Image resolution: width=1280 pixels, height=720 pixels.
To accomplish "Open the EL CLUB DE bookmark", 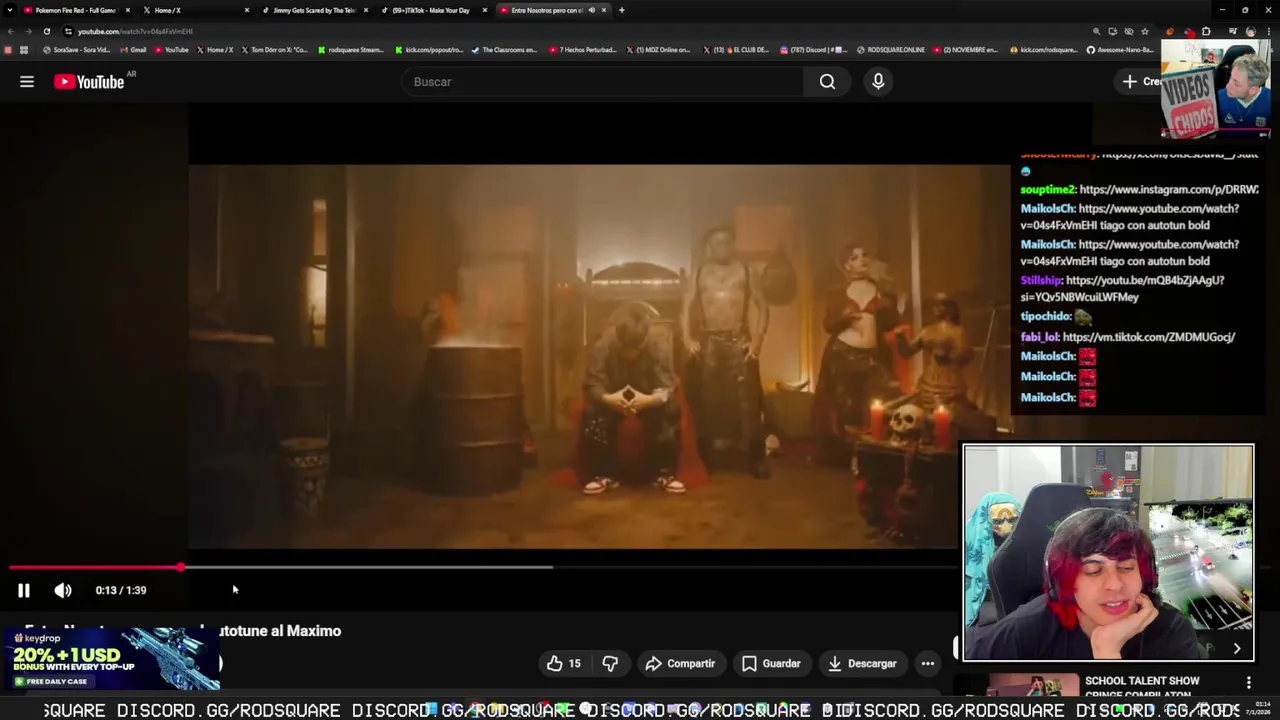I will pyautogui.click(x=737, y=50).
